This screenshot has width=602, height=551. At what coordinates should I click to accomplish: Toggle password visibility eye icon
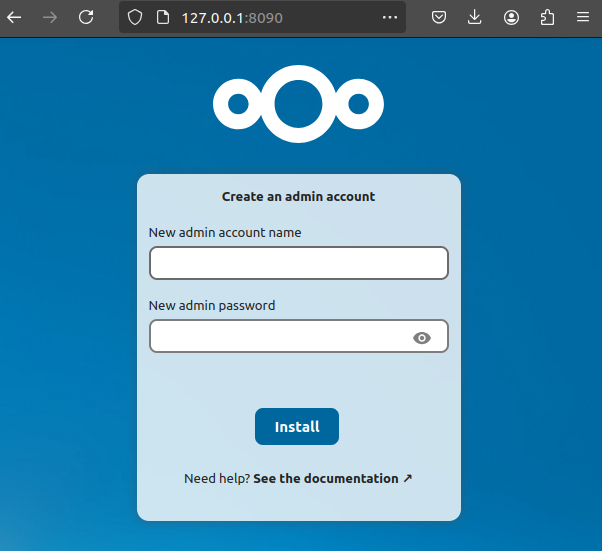(x=422, y=338)
